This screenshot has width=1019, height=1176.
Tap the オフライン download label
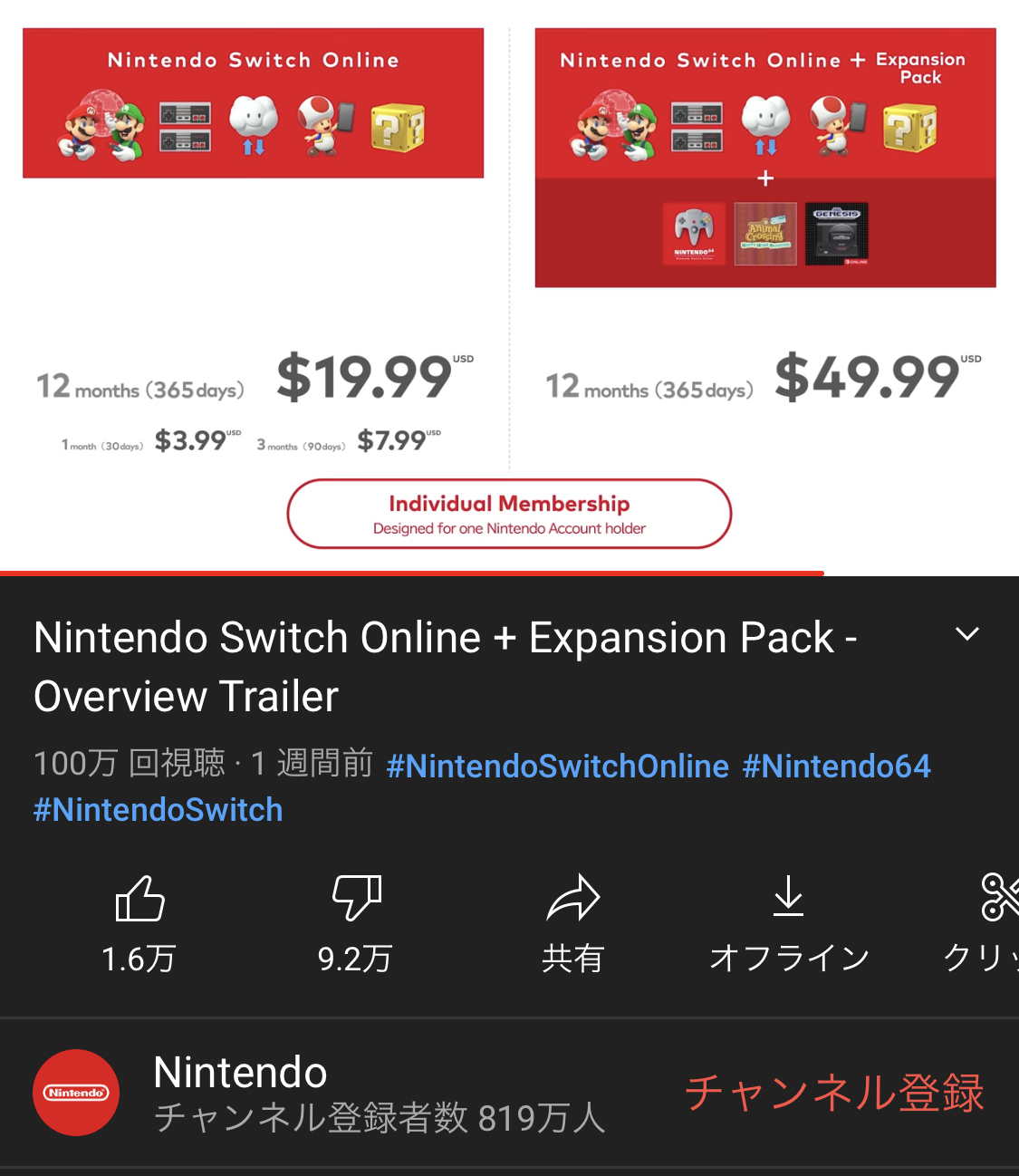pyautogui.click(x=789, y=959)
